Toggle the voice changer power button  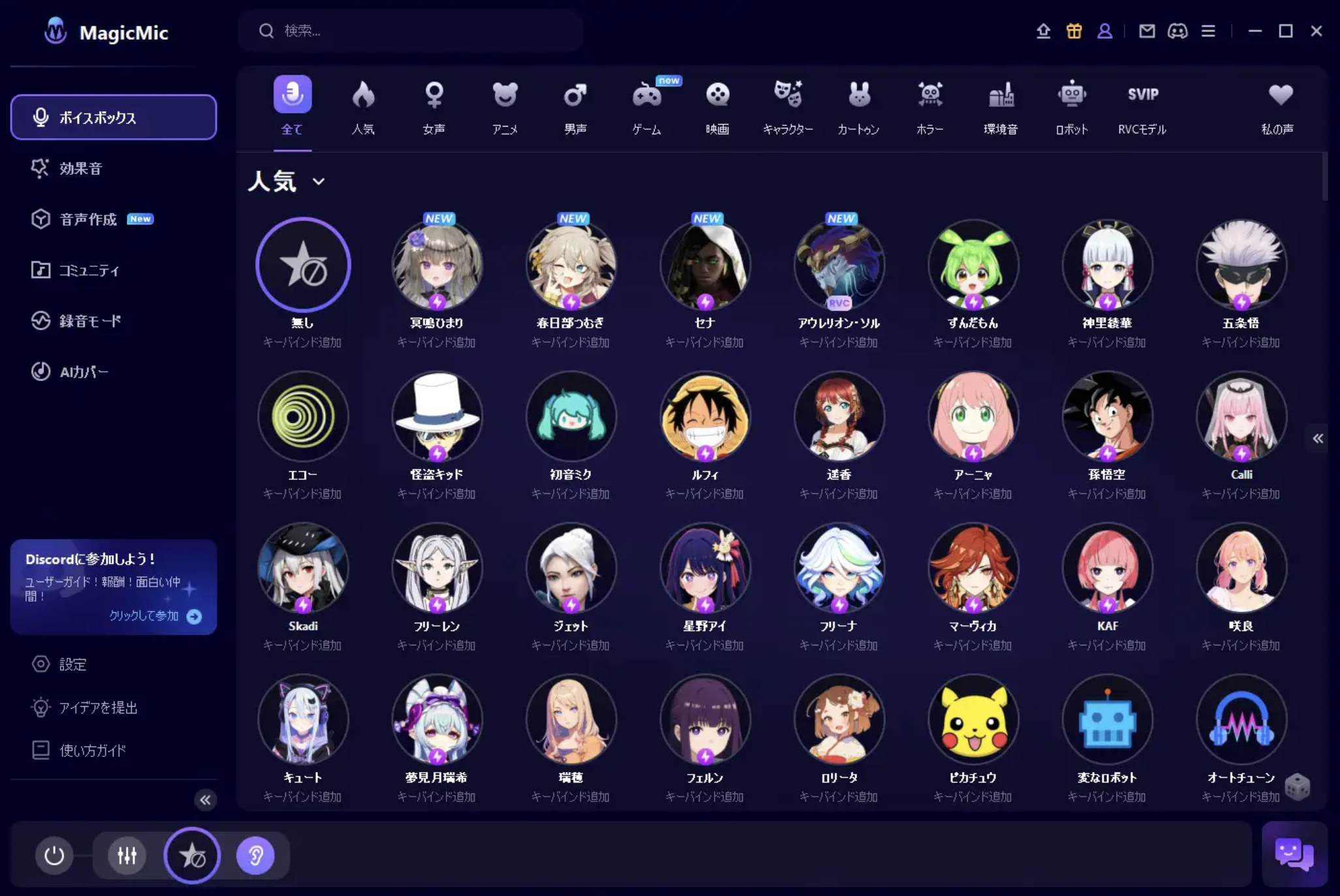click(54, 855)
